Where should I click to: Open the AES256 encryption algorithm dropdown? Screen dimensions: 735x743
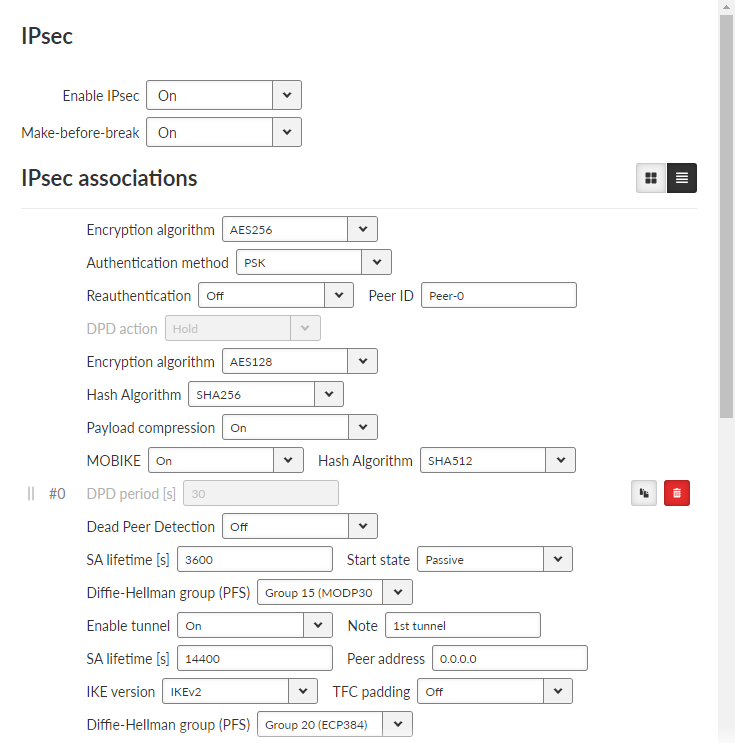tap(299, 229)
